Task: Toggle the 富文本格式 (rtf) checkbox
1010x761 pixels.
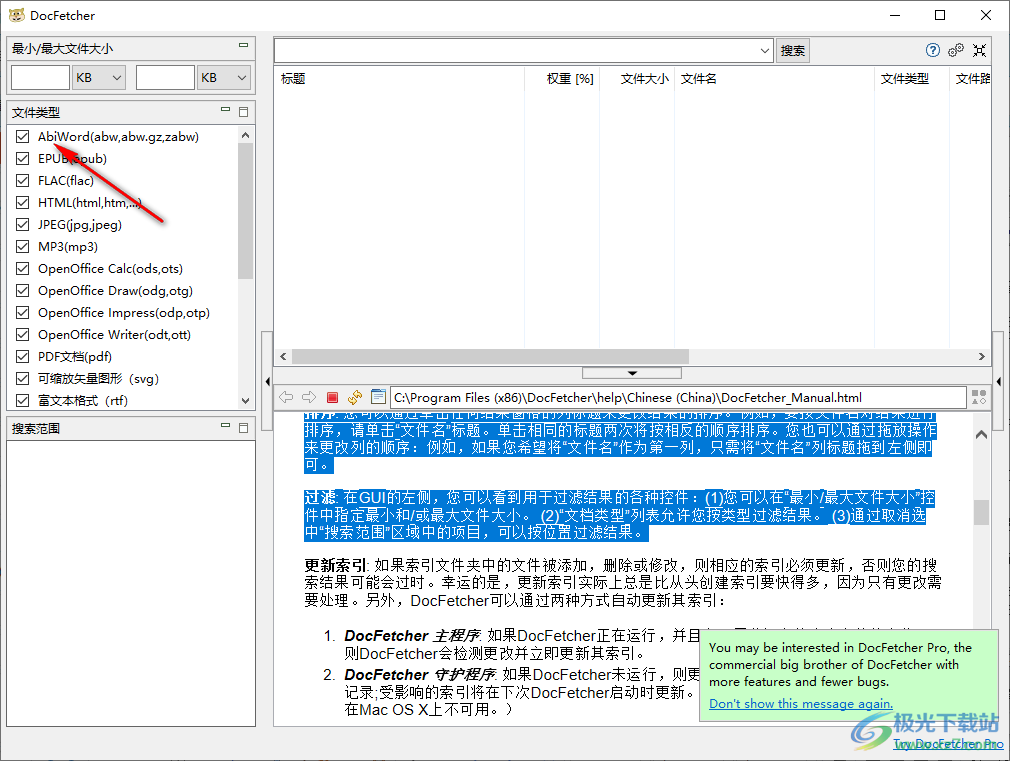Action: pyautogui.click(x=23, y=400)
